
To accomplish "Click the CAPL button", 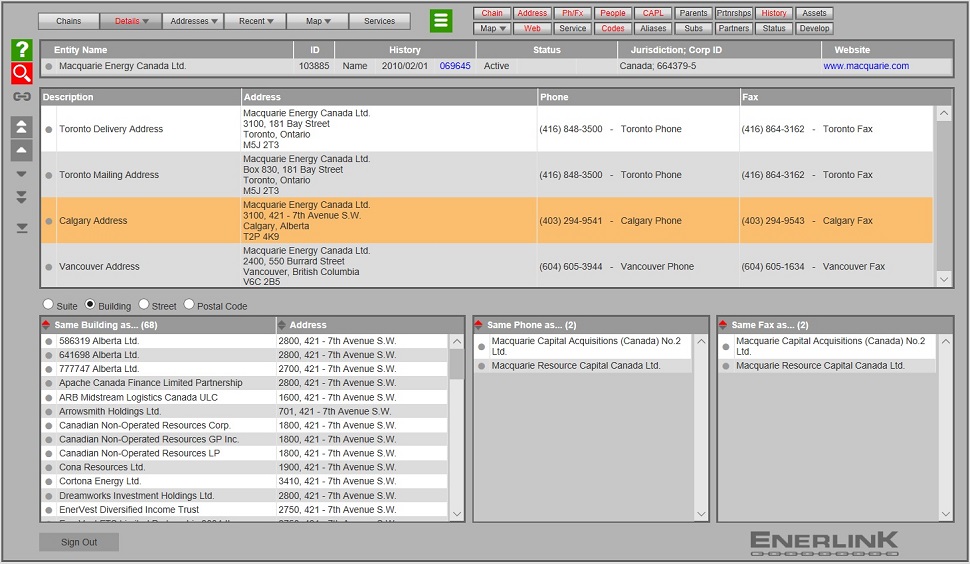I will click(x=653, y=13).
